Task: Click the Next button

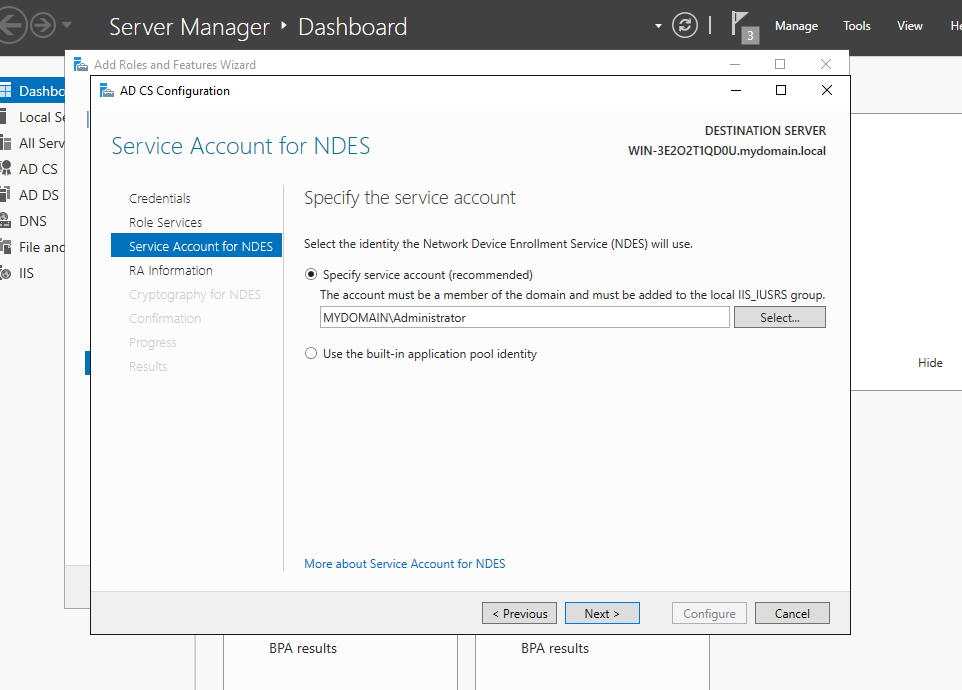Action: [602, 613]
